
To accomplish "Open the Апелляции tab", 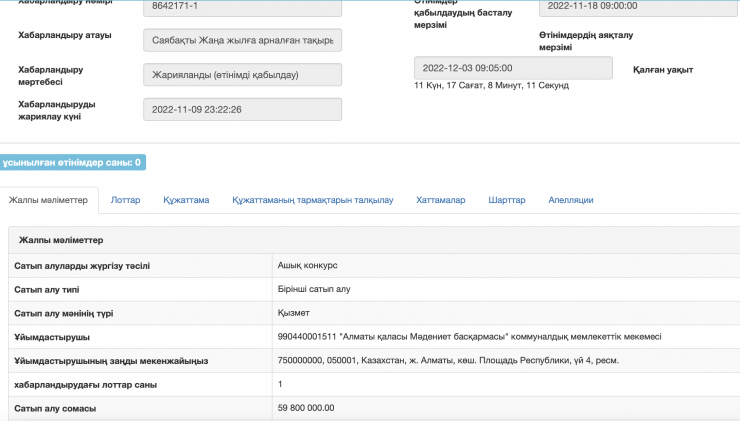I will [x=571, y=200].
